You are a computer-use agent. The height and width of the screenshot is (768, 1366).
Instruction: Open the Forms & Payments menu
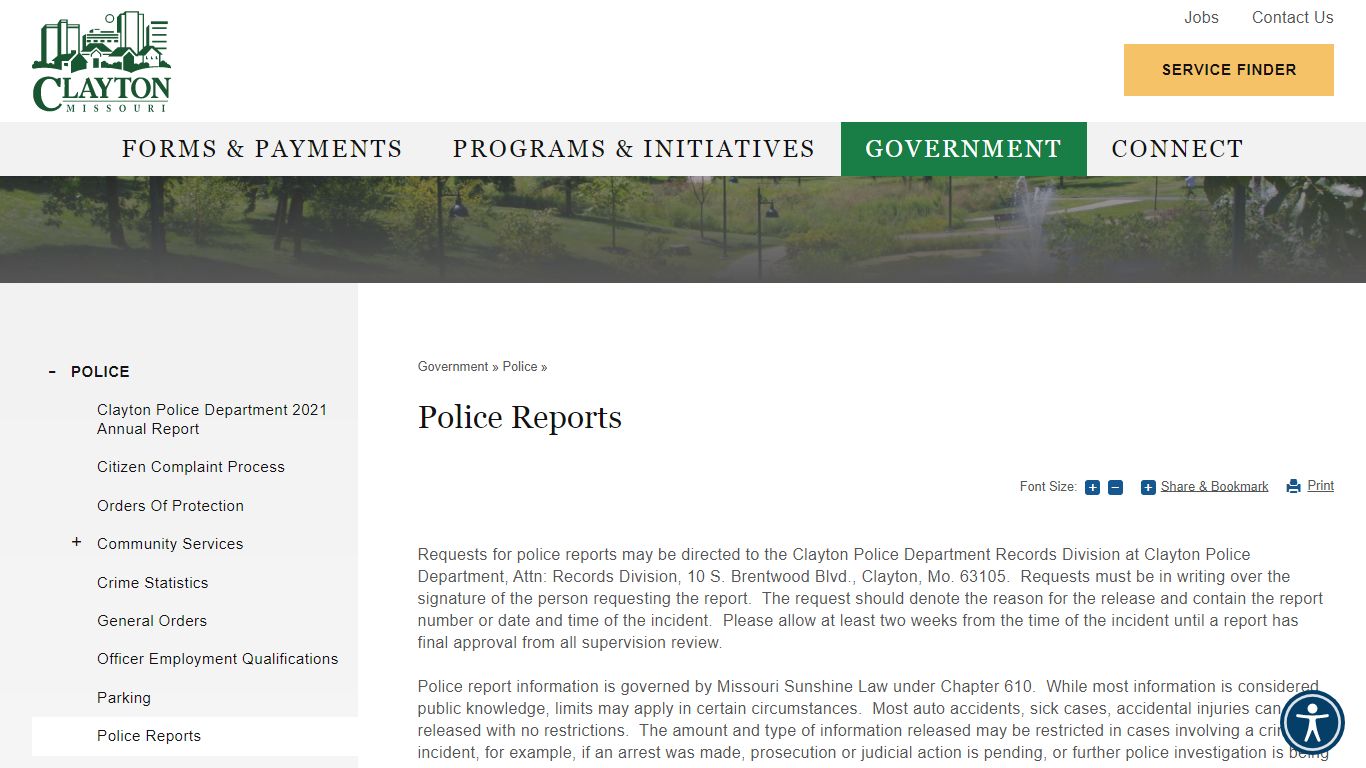262,149
